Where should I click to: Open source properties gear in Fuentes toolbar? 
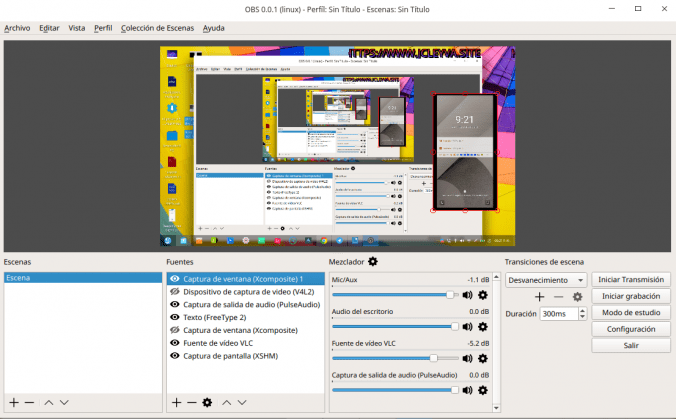tap(207, 402)
